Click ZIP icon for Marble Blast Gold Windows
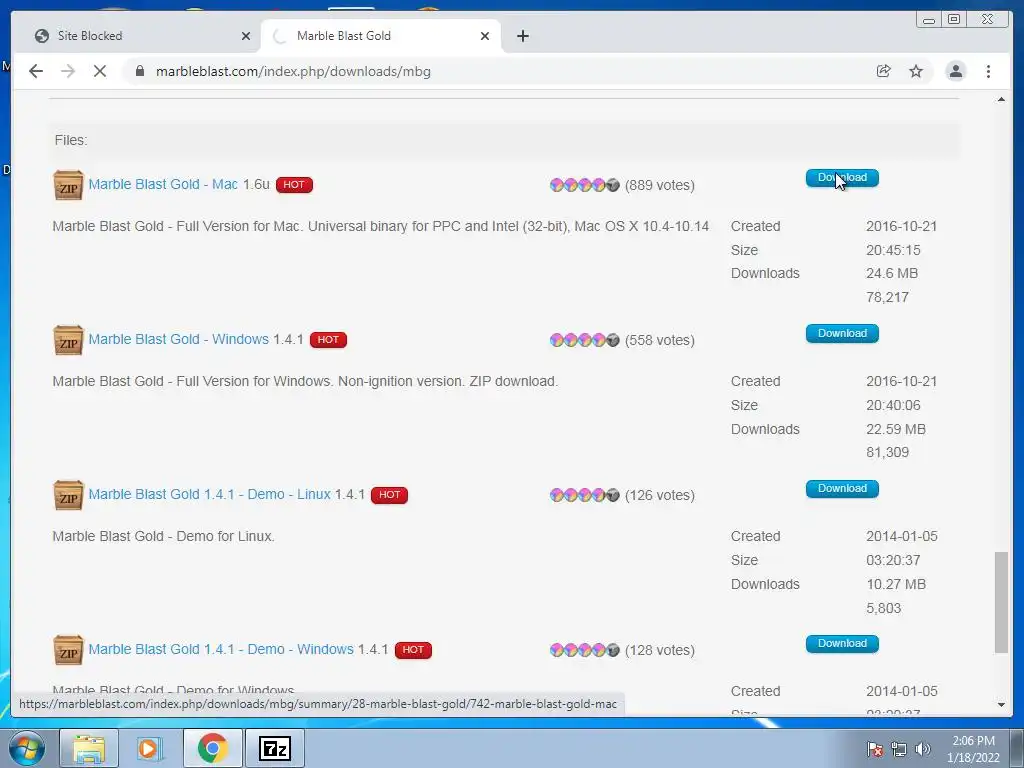The width and height of the screenshot is (1024, 768). [68, 340]
